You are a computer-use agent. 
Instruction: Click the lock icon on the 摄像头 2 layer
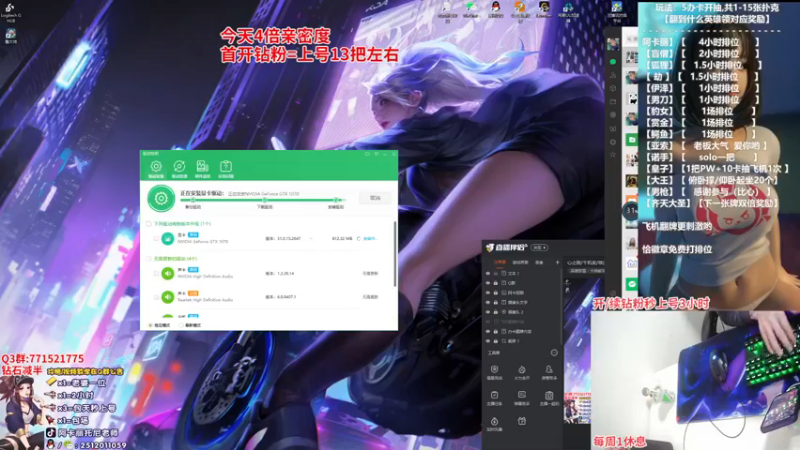tap(495, 312)
